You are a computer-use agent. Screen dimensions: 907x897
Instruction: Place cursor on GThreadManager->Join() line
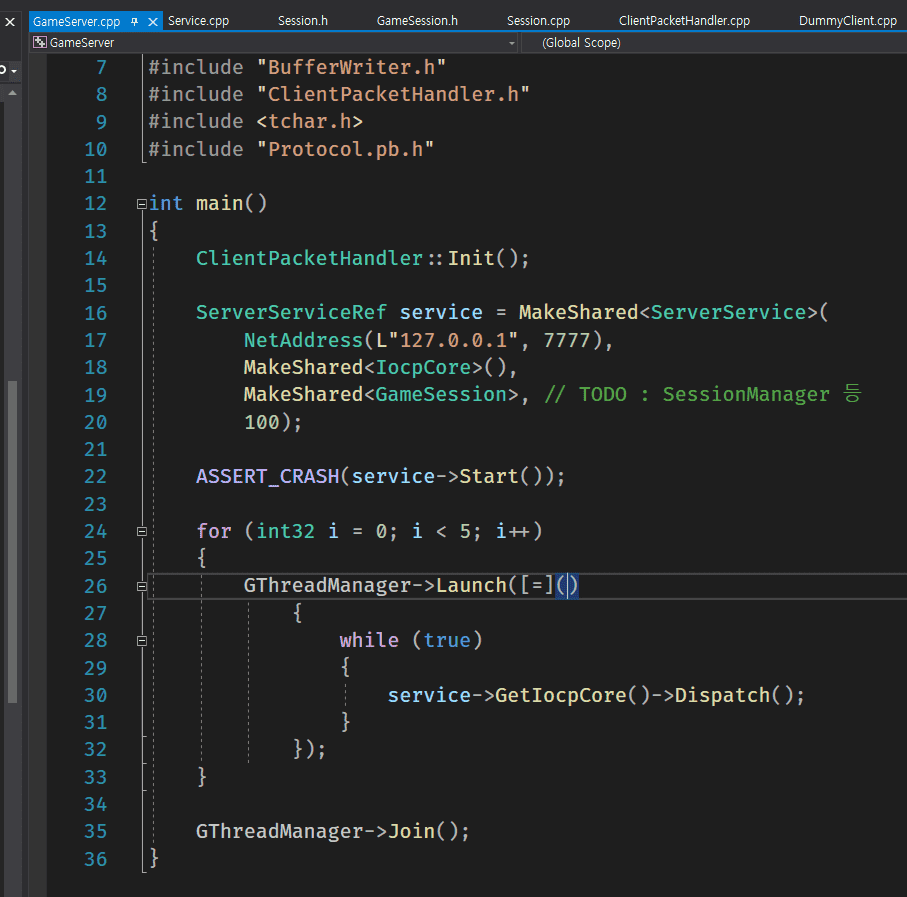332,831
